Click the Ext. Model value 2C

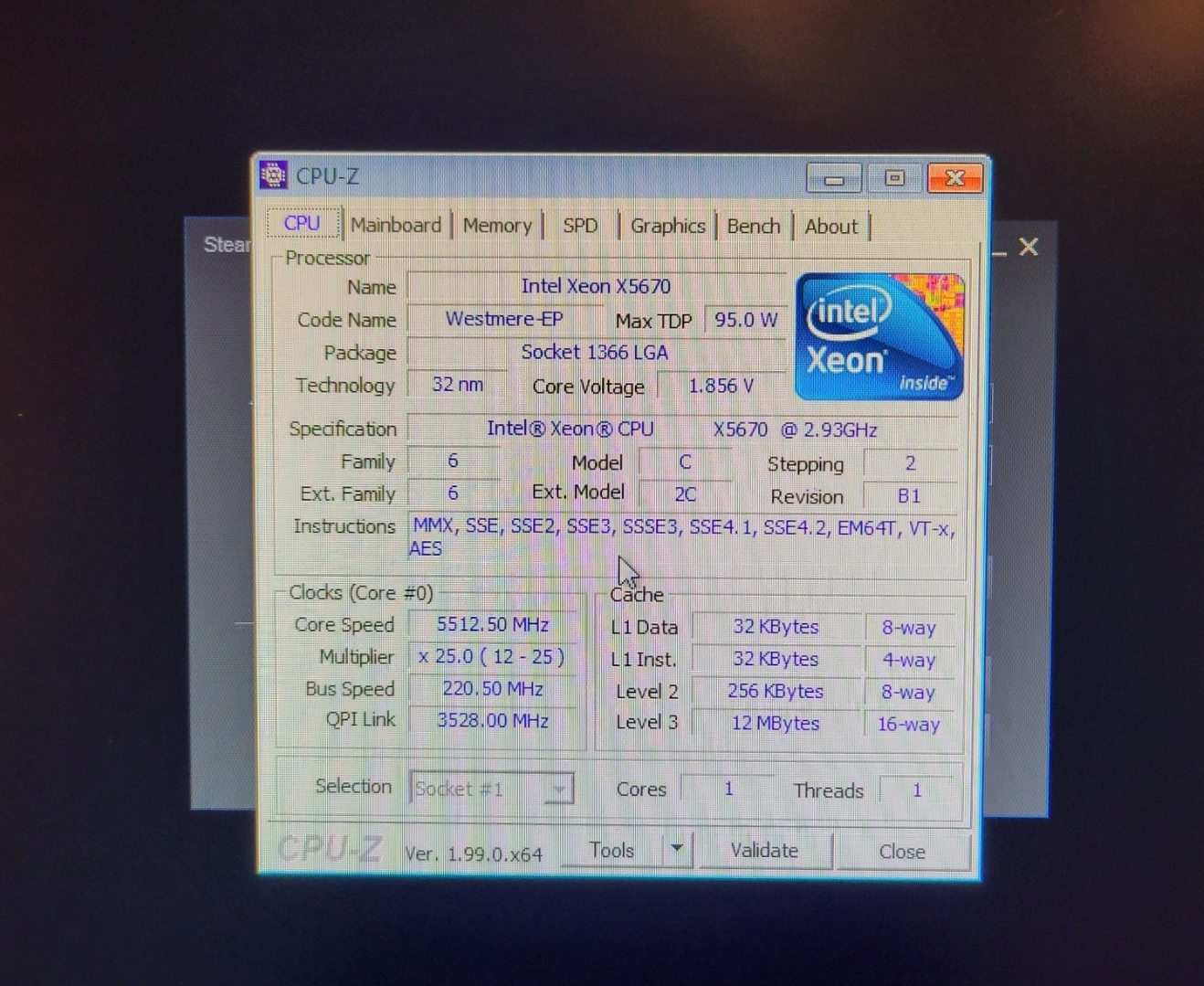point(685,494)
